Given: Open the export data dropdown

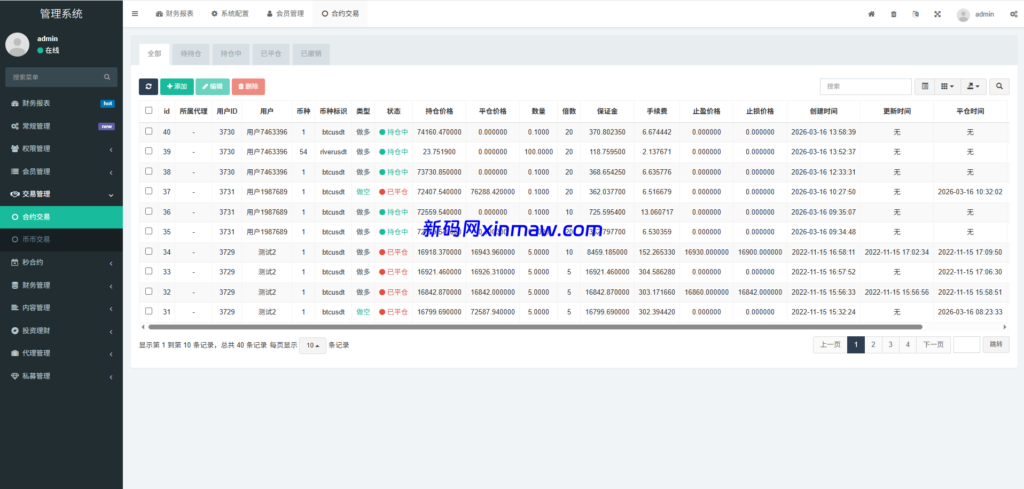Looking at the screenshot, I should click(973, 86).
